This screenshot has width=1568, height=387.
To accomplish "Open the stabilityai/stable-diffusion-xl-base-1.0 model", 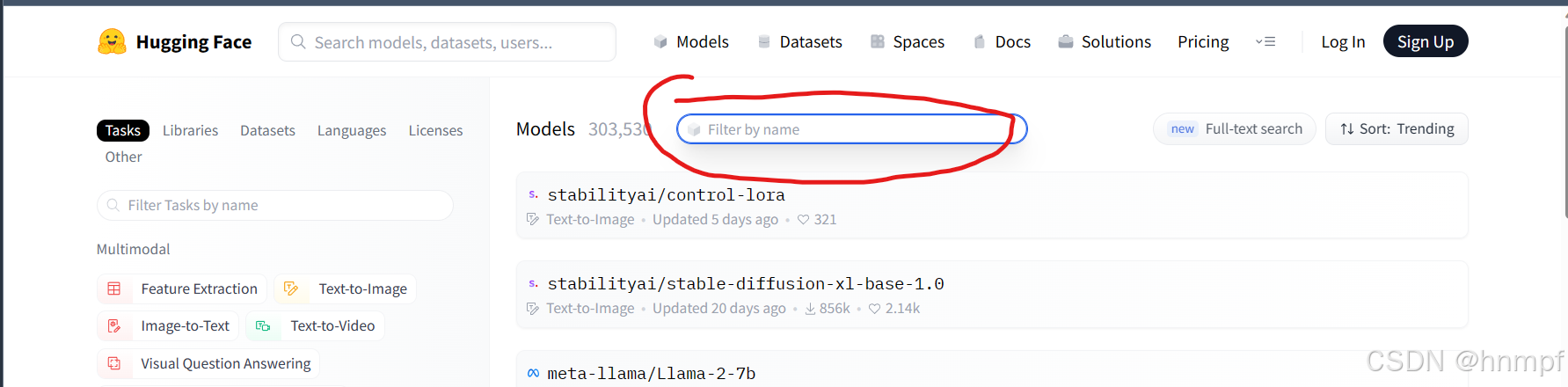I will coord(992,295).
